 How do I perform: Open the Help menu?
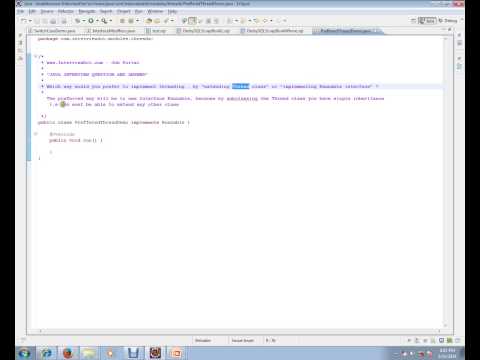[172, 11]
